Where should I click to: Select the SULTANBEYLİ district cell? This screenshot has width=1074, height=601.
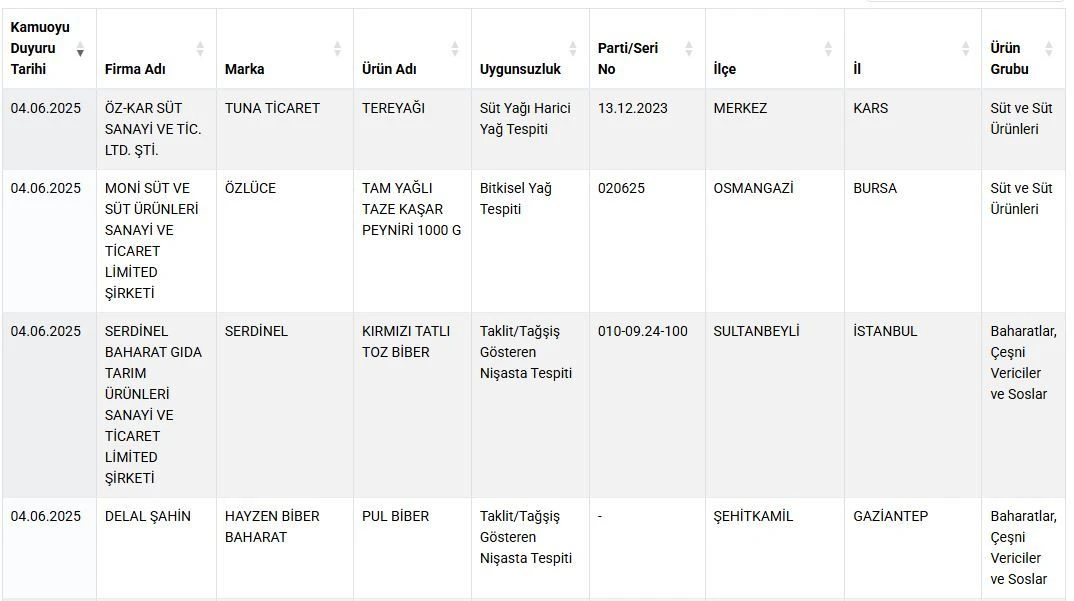(x=756, y=331)
